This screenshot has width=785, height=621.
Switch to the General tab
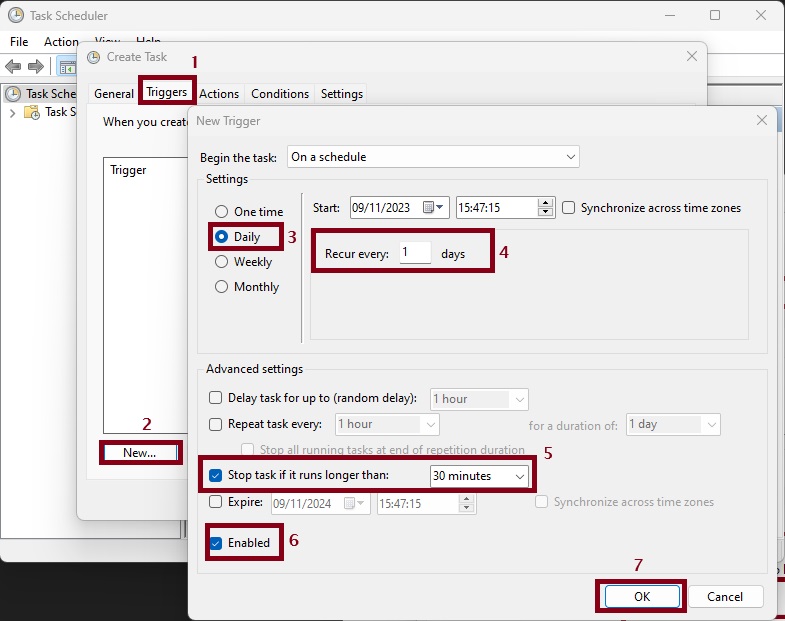click(114, 94)
